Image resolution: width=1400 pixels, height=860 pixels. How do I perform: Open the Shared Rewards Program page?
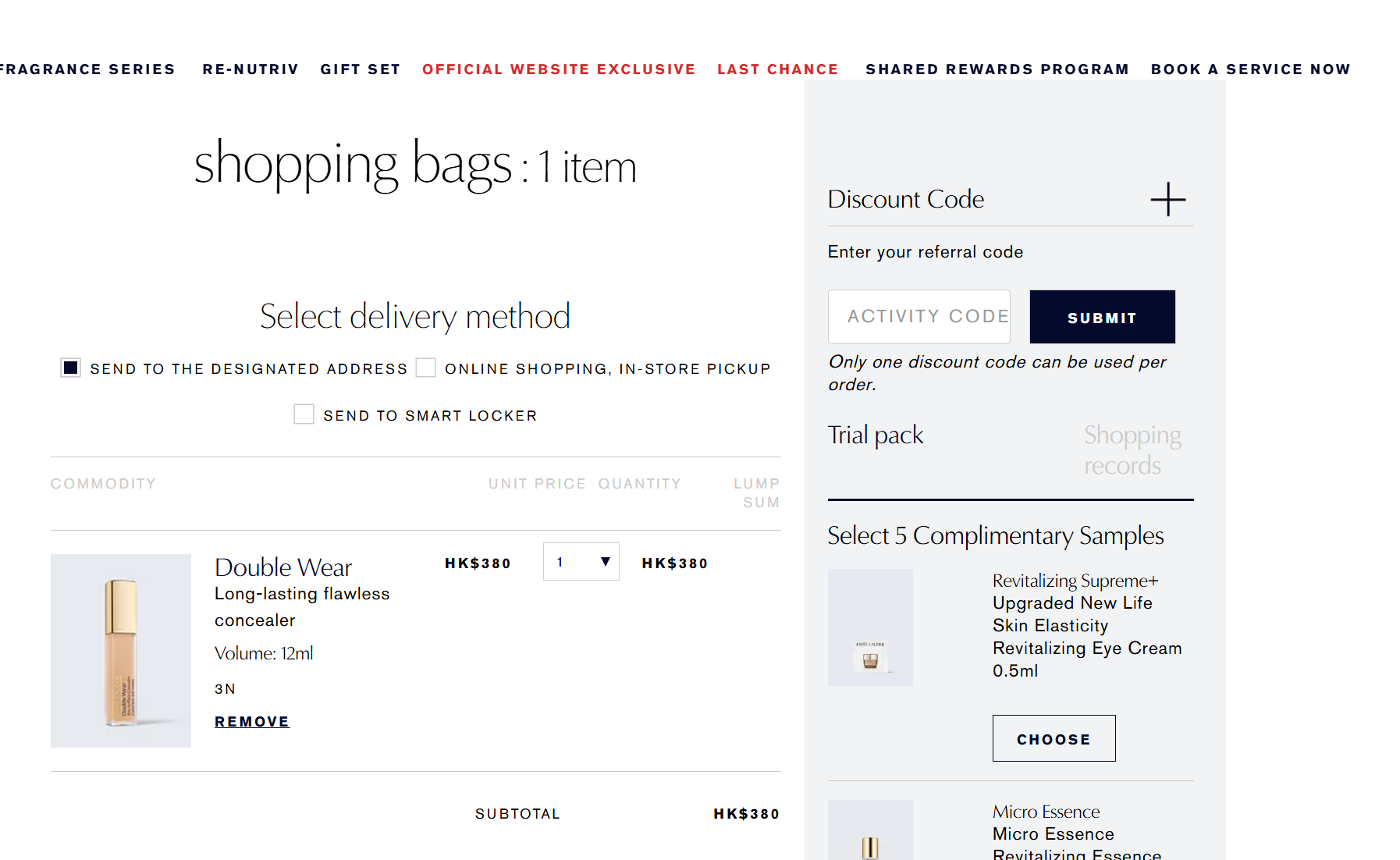click(997, 69)
